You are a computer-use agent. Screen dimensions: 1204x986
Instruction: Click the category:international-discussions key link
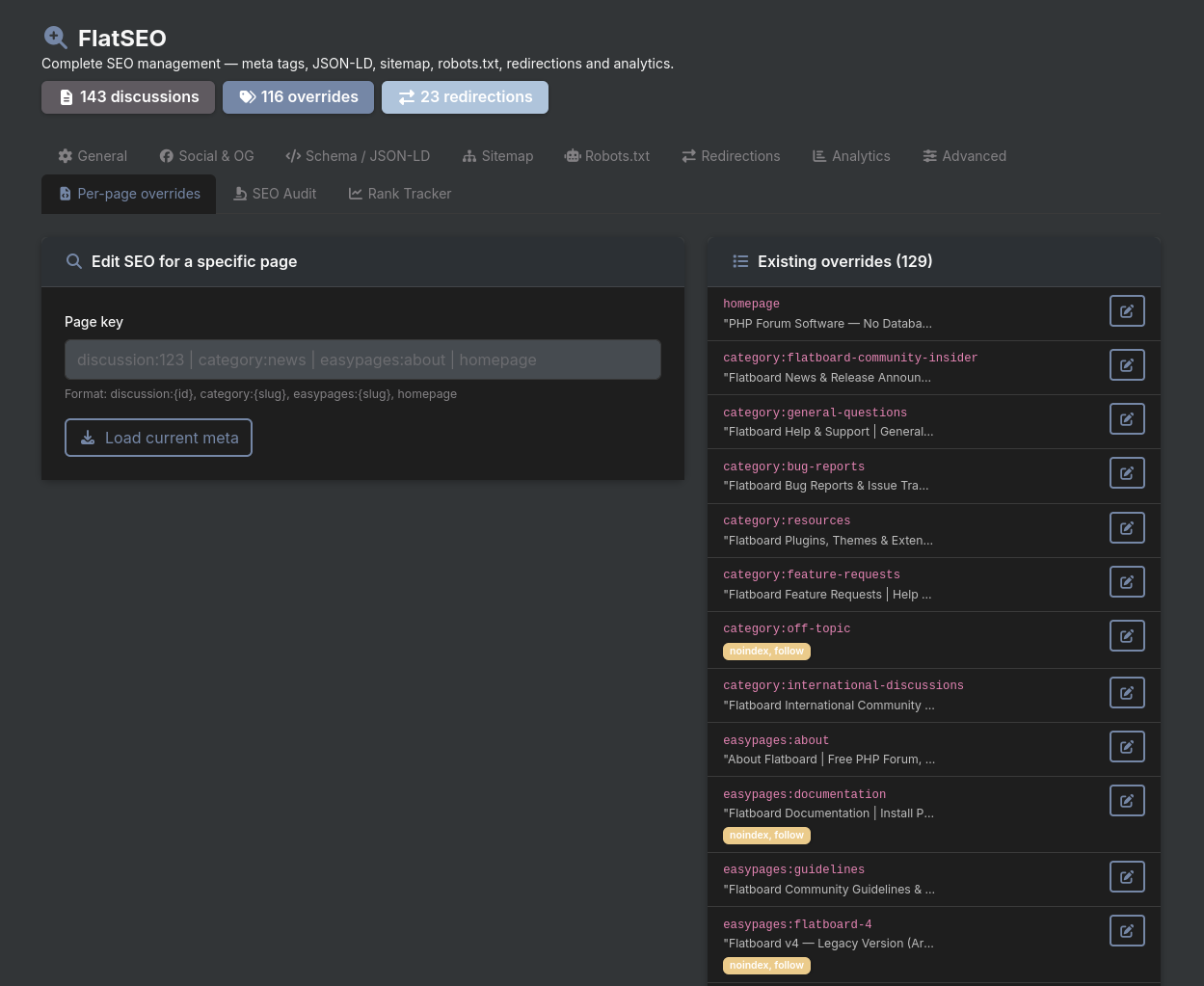click(x=843, y=685)
